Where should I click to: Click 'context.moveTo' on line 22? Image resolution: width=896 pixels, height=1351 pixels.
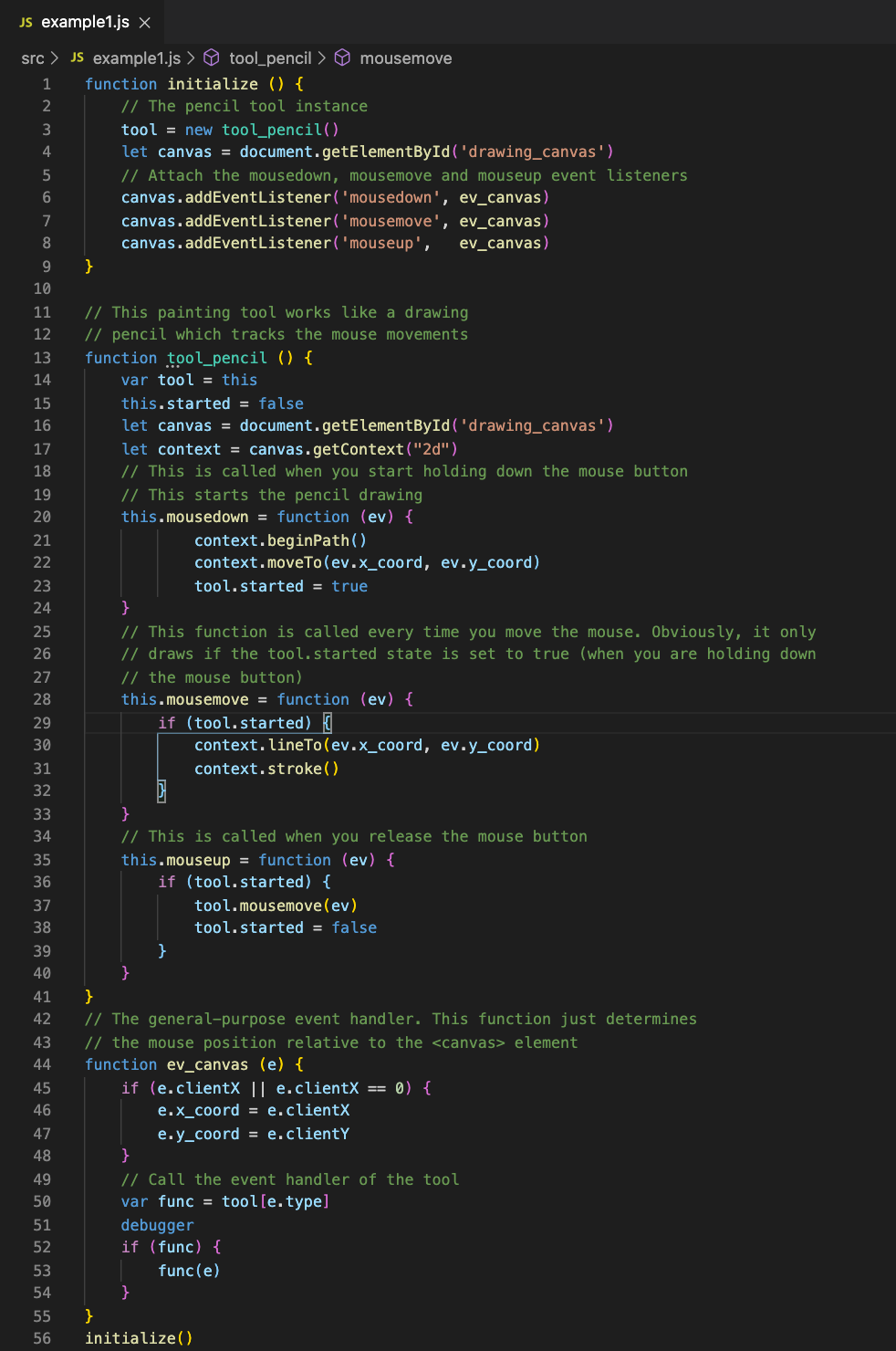pos(258,562)
